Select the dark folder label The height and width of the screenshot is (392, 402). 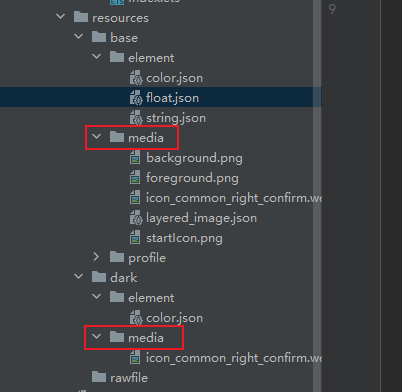click(x=124, y=278)
